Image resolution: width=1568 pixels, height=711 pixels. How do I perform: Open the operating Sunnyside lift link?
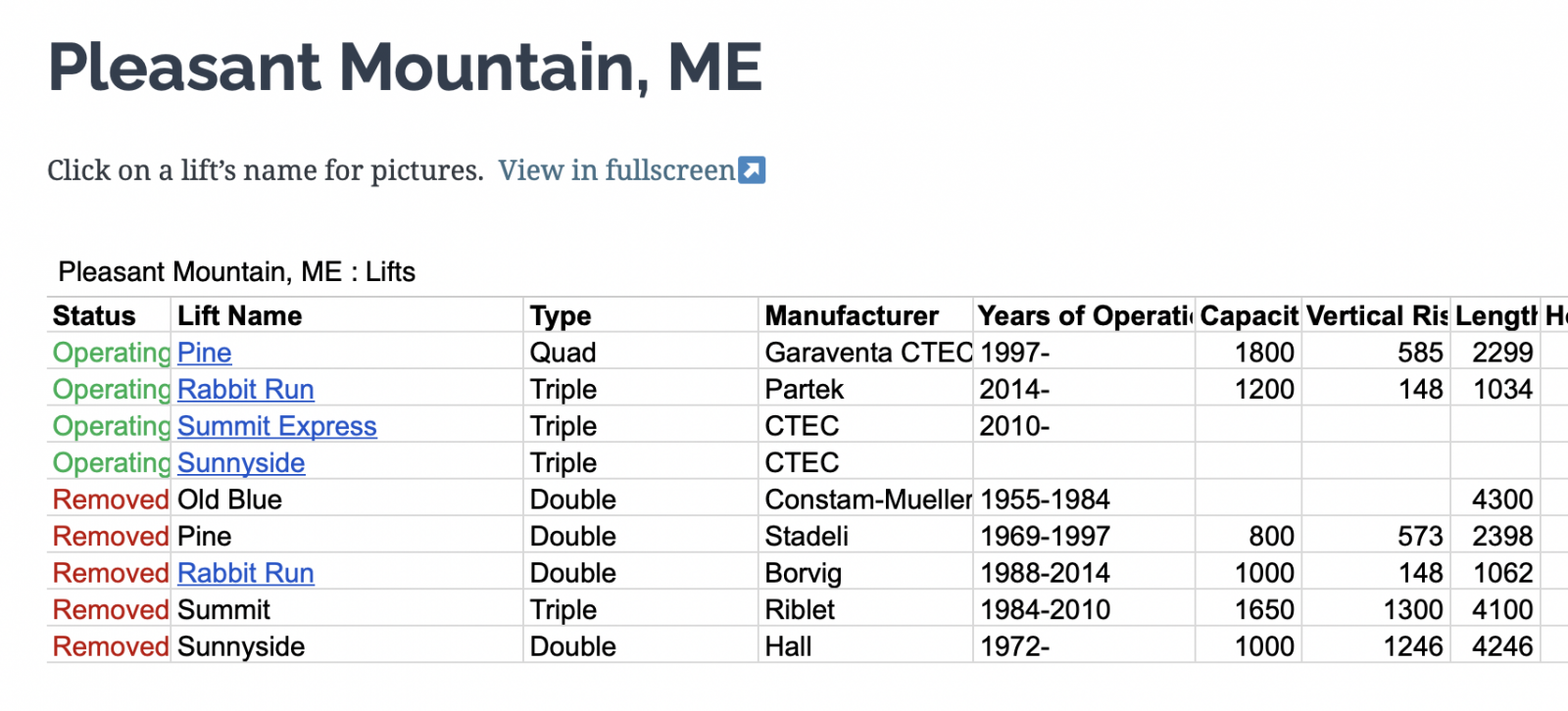[x=241, y=463]
